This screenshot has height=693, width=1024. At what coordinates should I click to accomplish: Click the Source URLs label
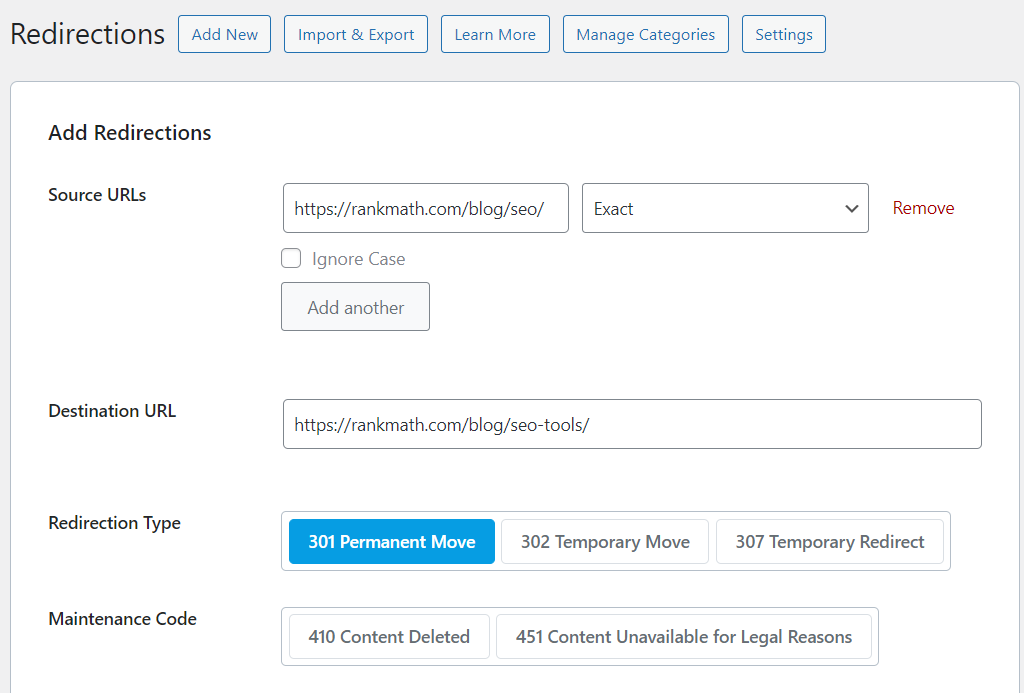(x=97, y=195)
